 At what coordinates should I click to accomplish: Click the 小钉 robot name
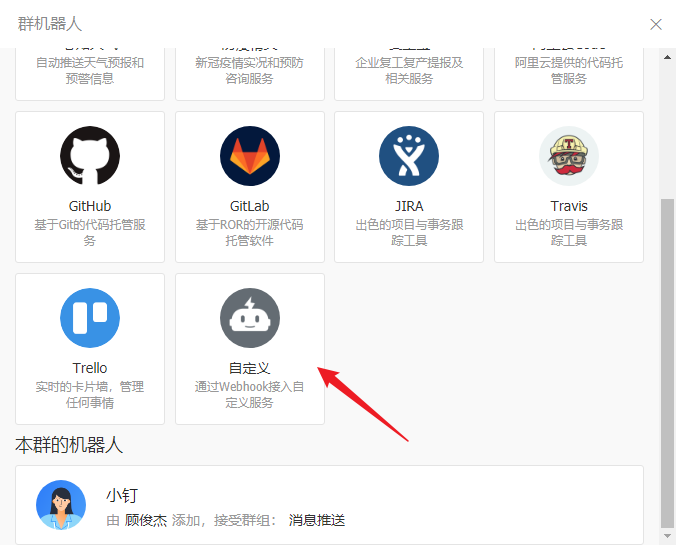[122, 495]
